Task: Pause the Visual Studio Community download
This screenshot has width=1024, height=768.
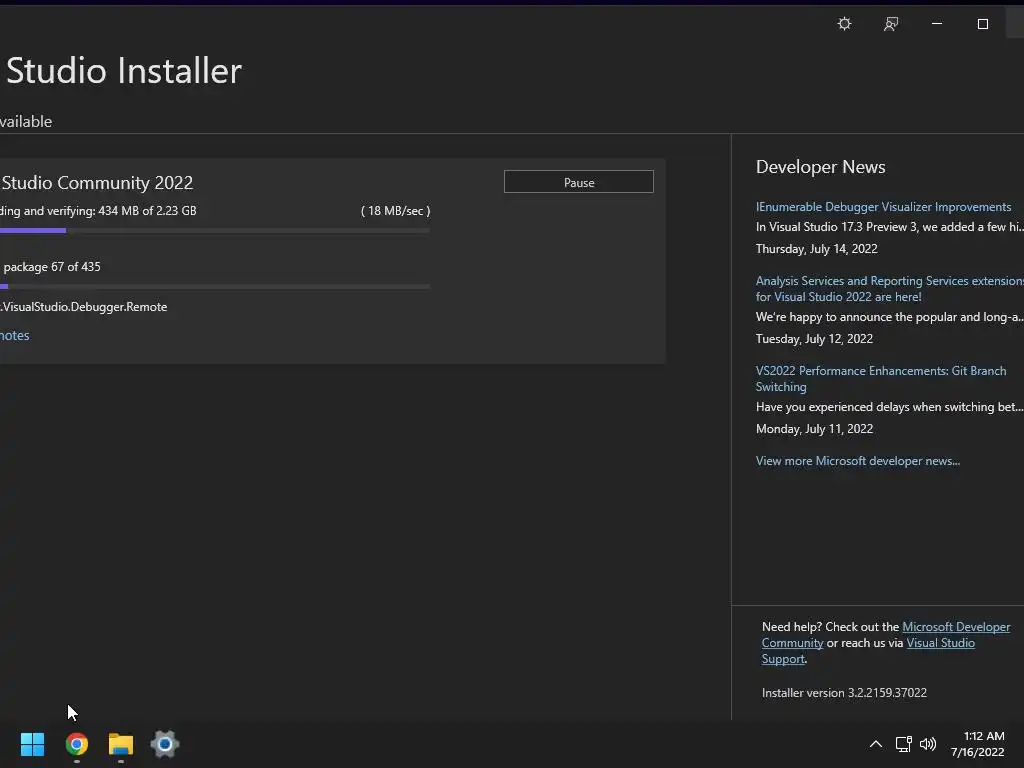Action: pos(578,182)
